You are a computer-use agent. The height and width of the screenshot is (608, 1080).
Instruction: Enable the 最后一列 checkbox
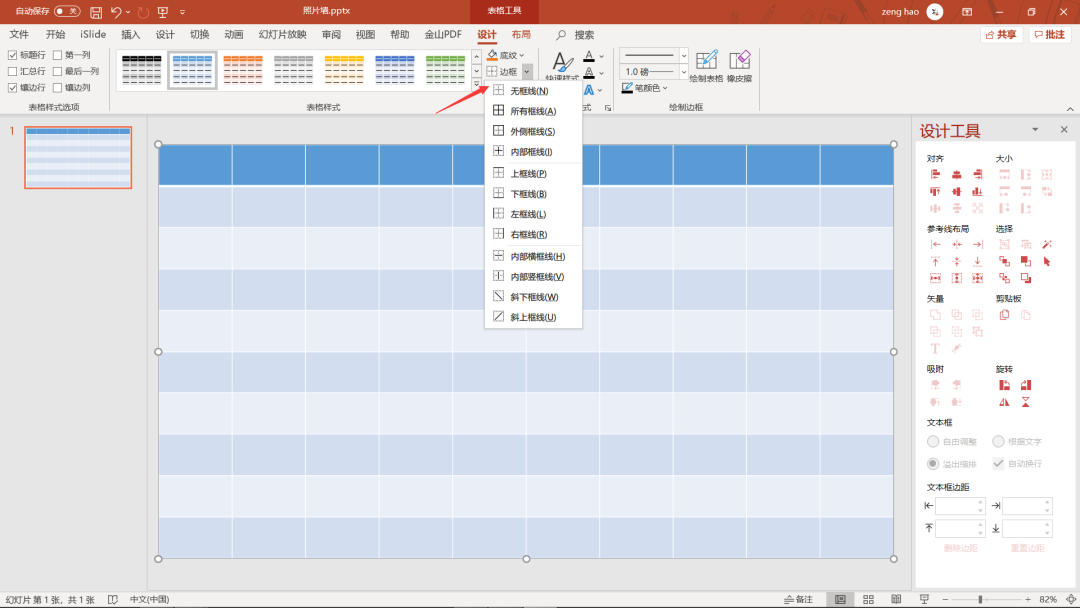58,71
